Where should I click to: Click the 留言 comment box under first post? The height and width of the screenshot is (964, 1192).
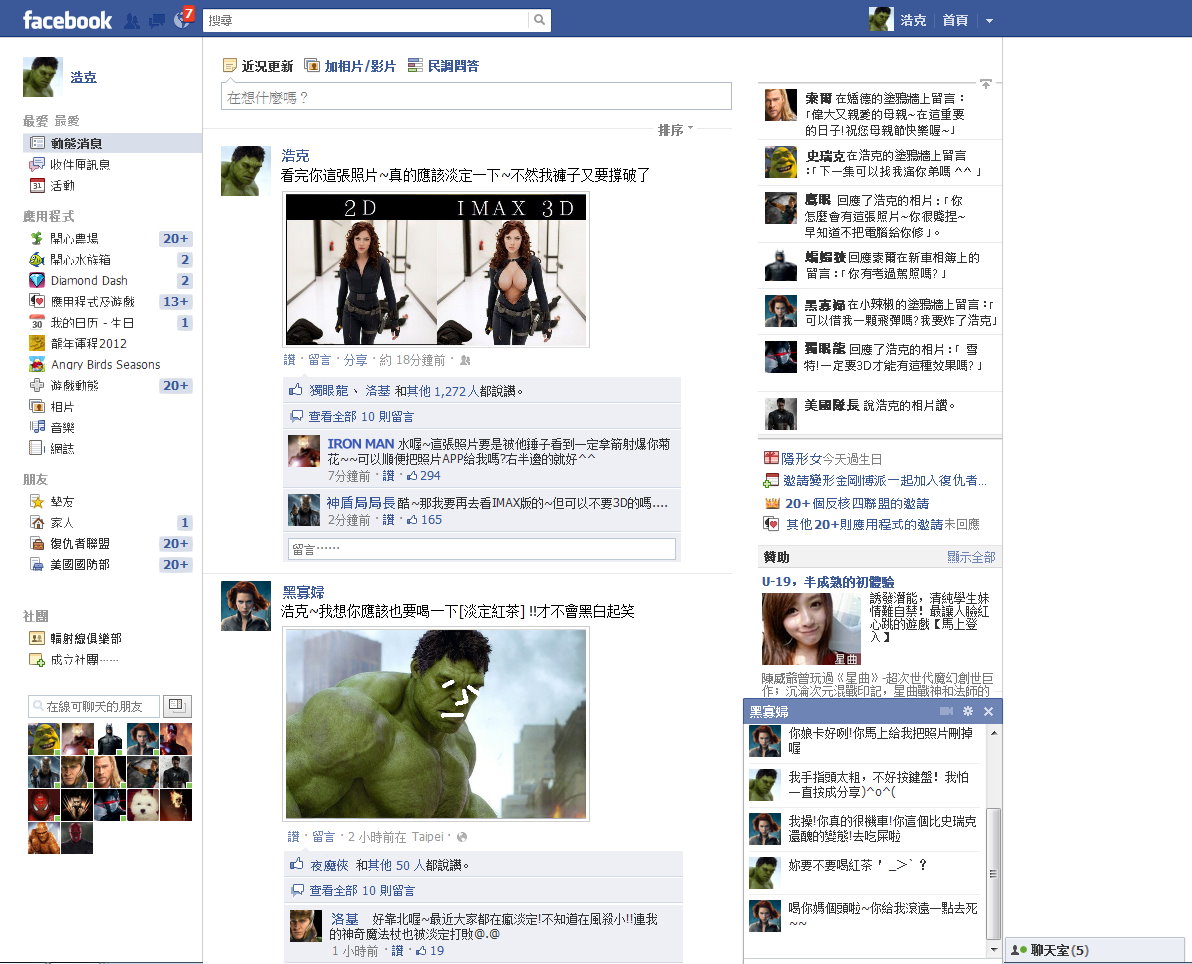(x=482, y=549)
